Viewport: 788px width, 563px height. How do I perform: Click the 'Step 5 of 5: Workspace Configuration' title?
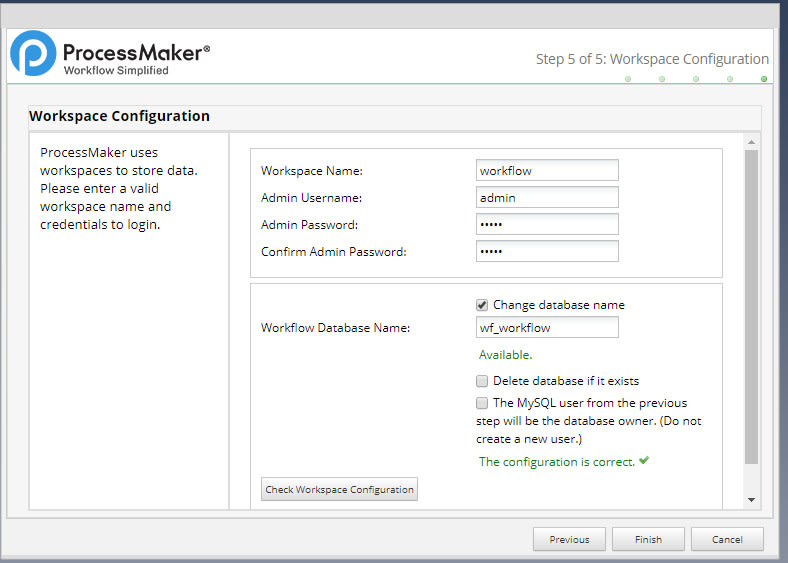(652, 59)
